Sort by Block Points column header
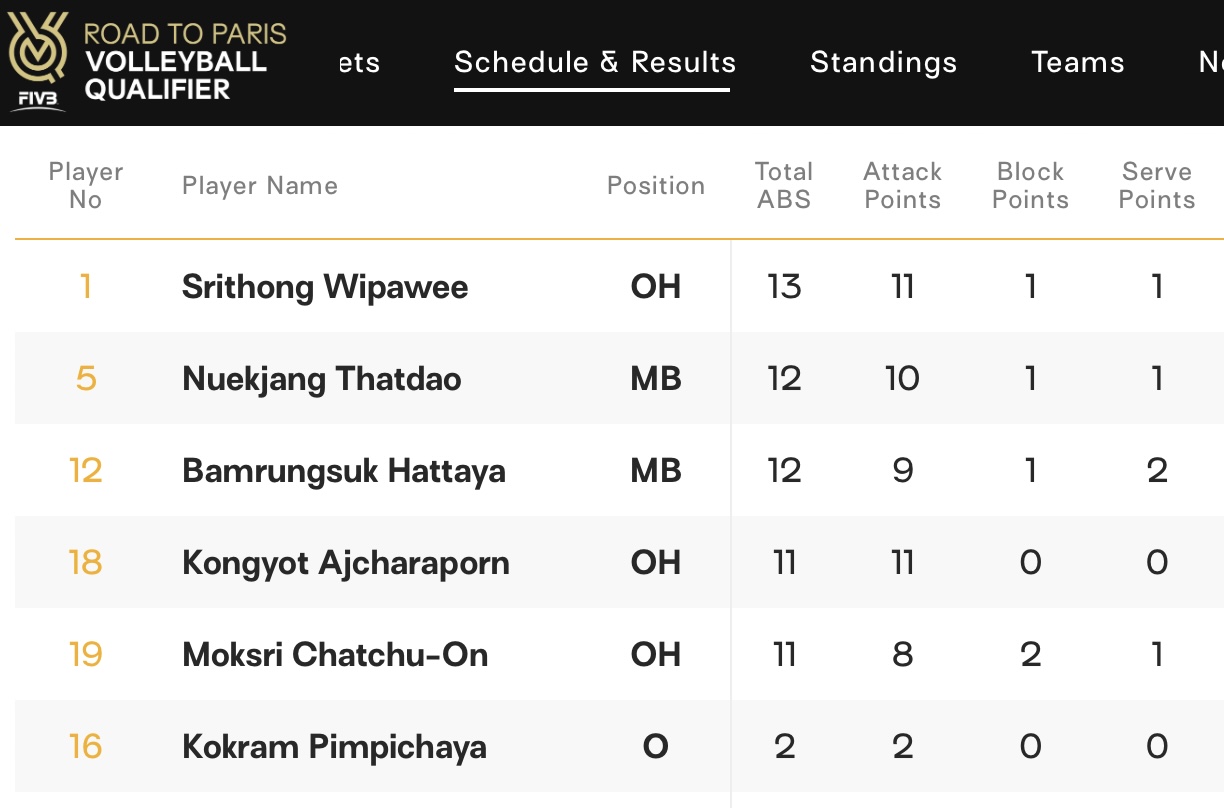The height and width of the screenshot is (808, 1224). click(1030, 185)
